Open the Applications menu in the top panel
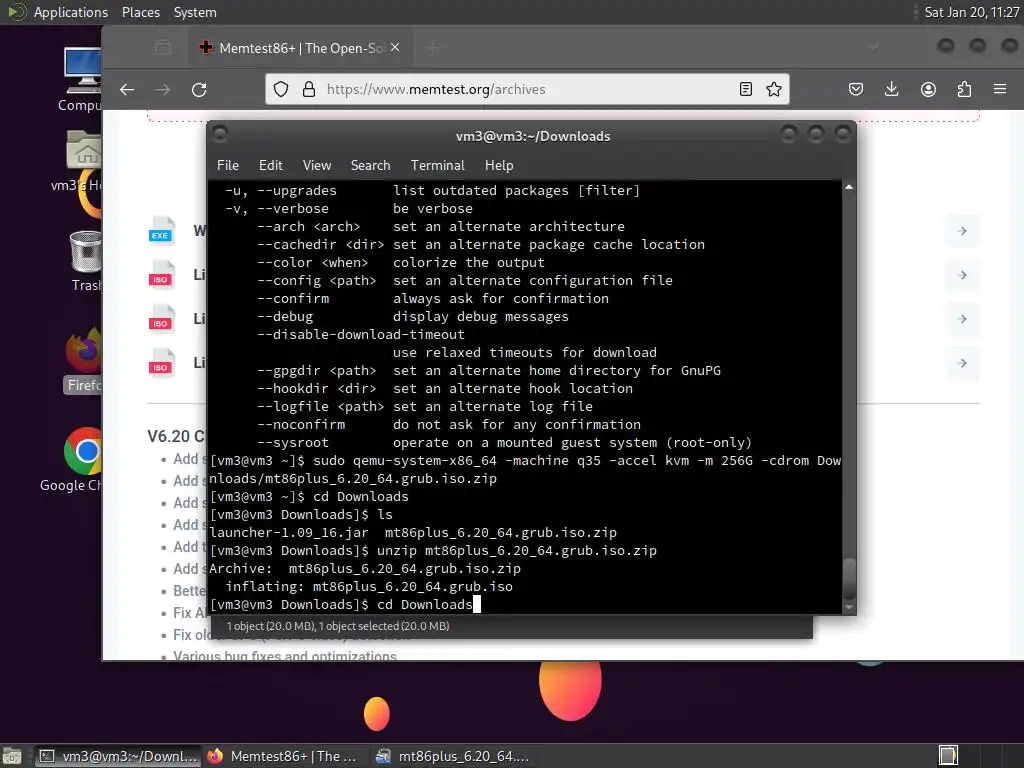This screenshot has width=1024, height=768. pos(70,12)
